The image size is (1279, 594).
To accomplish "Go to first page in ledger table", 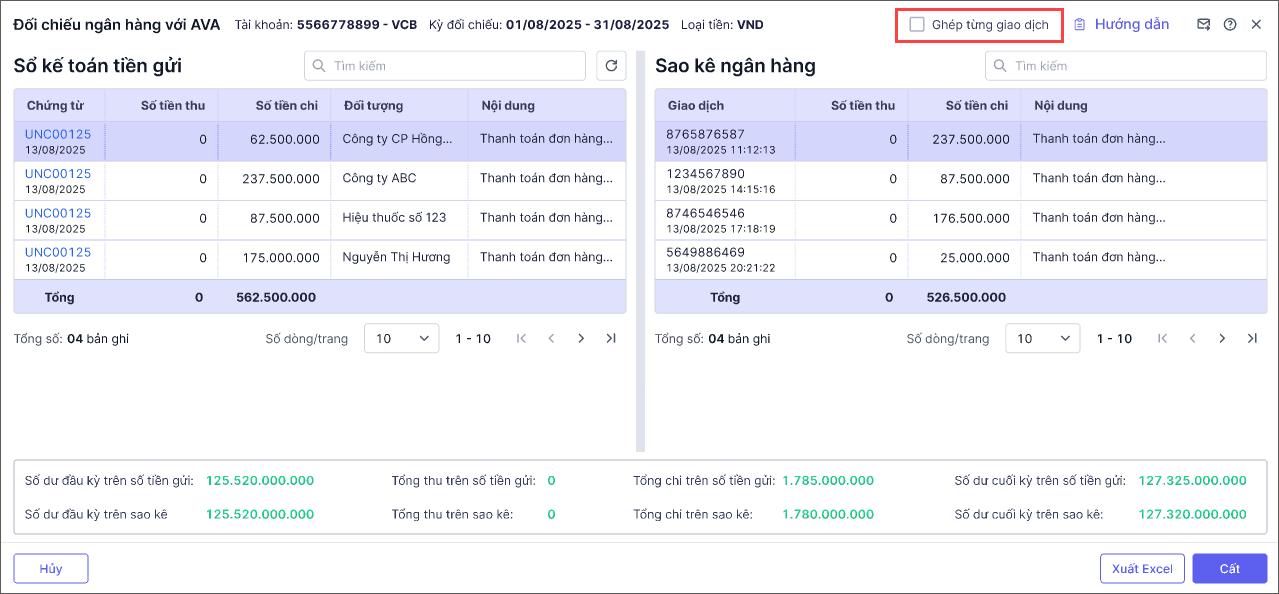I will pos(521,339).
